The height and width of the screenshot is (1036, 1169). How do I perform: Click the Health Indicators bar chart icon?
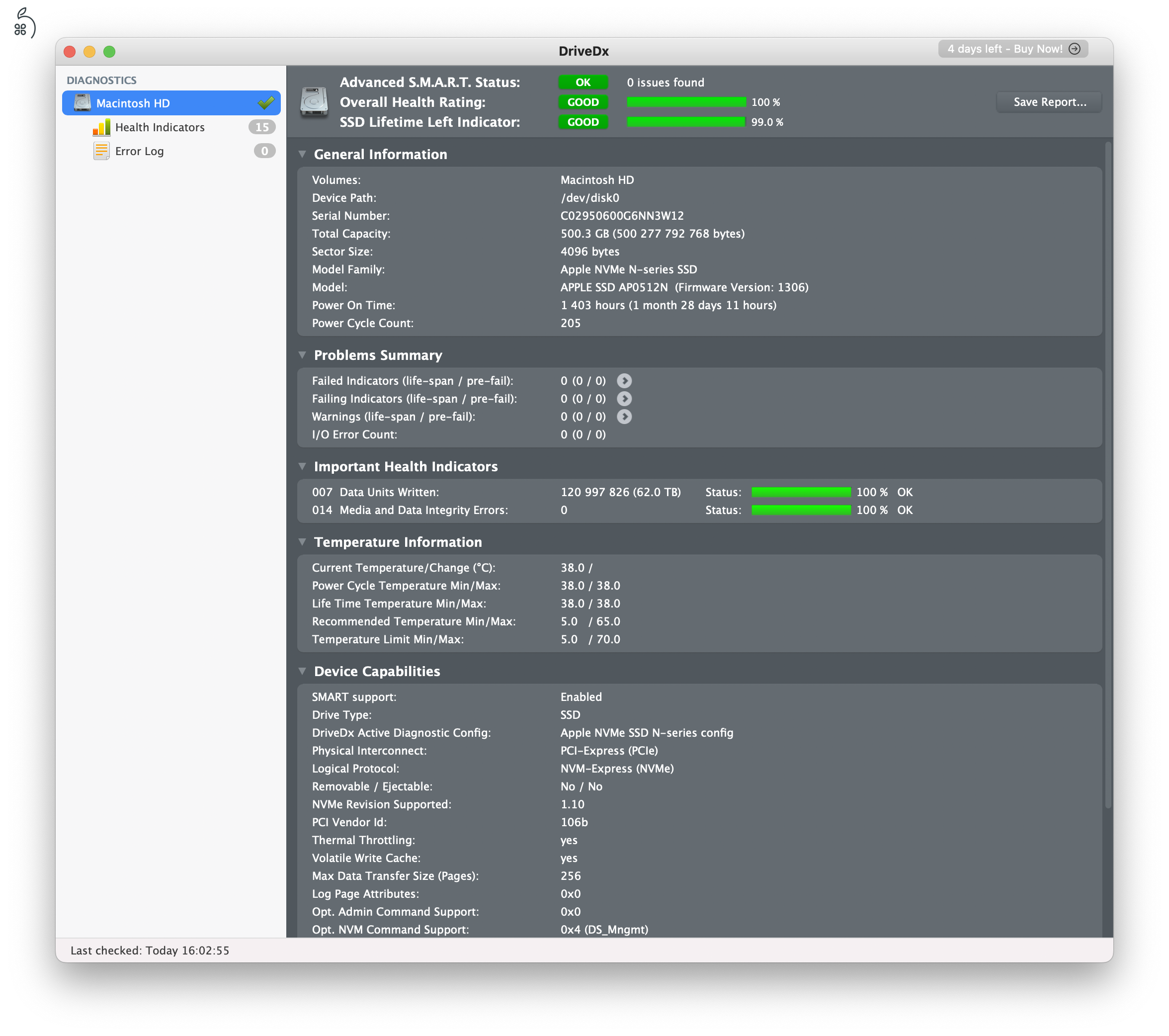pos(101,127)
